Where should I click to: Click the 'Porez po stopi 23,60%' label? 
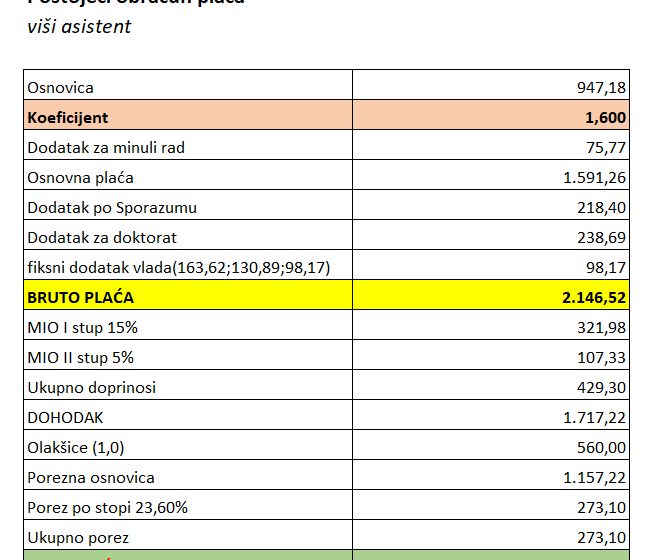point(108,508)
